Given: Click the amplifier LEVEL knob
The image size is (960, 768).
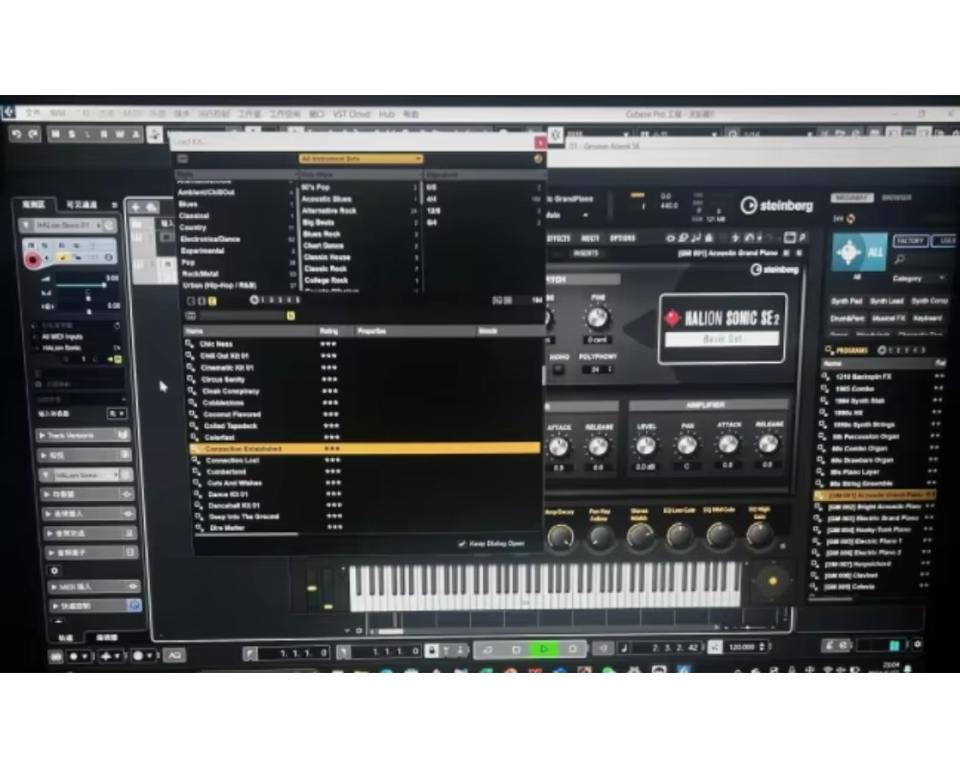Looking at the screenshot, I should coord(646,445).
